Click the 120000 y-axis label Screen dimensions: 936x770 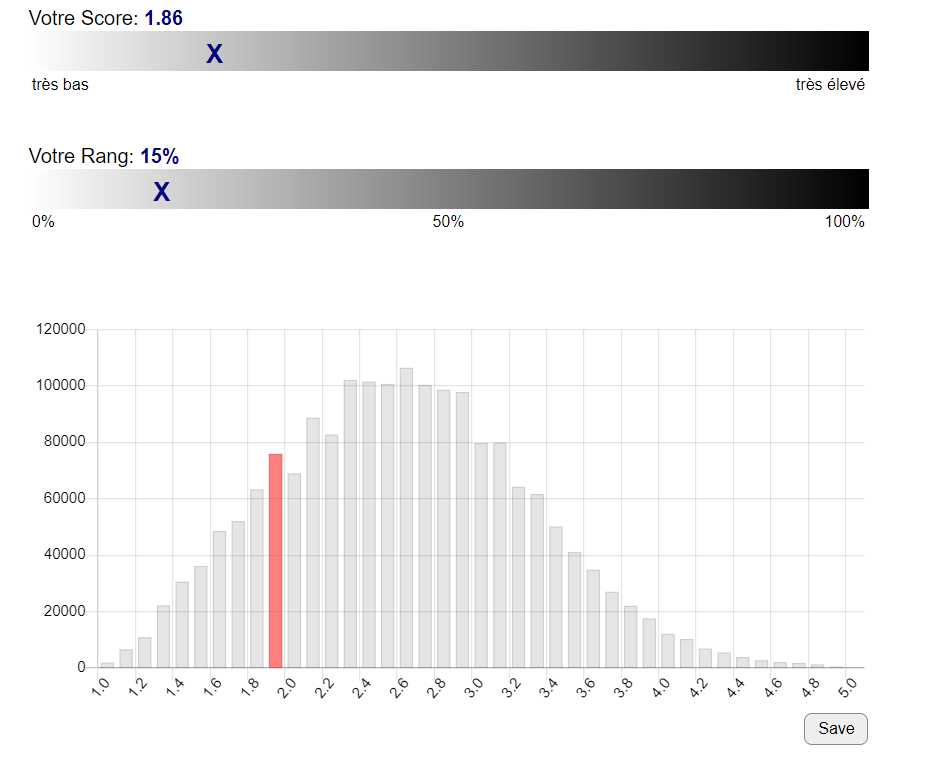pos(61,330)
